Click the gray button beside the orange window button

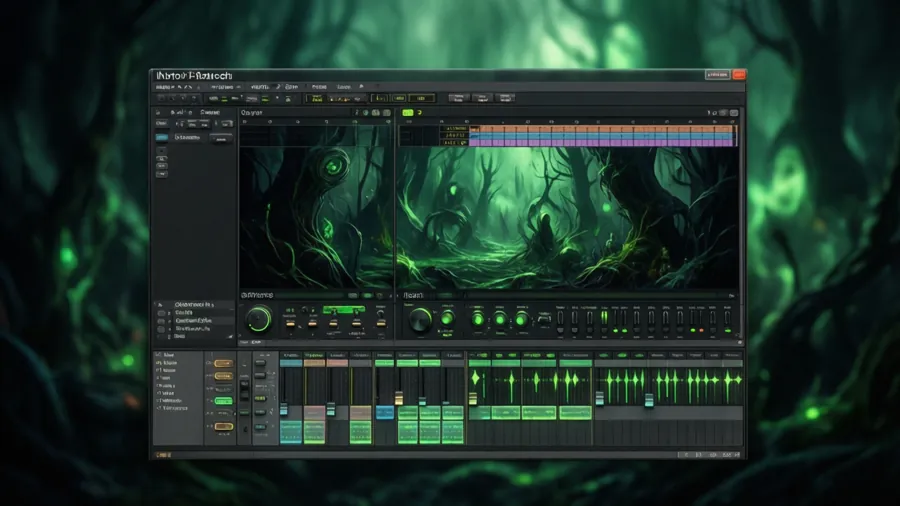[717, 75]
